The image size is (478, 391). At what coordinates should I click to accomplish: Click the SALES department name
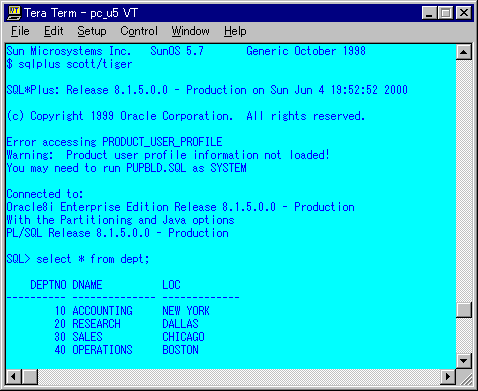pos(87,337)
